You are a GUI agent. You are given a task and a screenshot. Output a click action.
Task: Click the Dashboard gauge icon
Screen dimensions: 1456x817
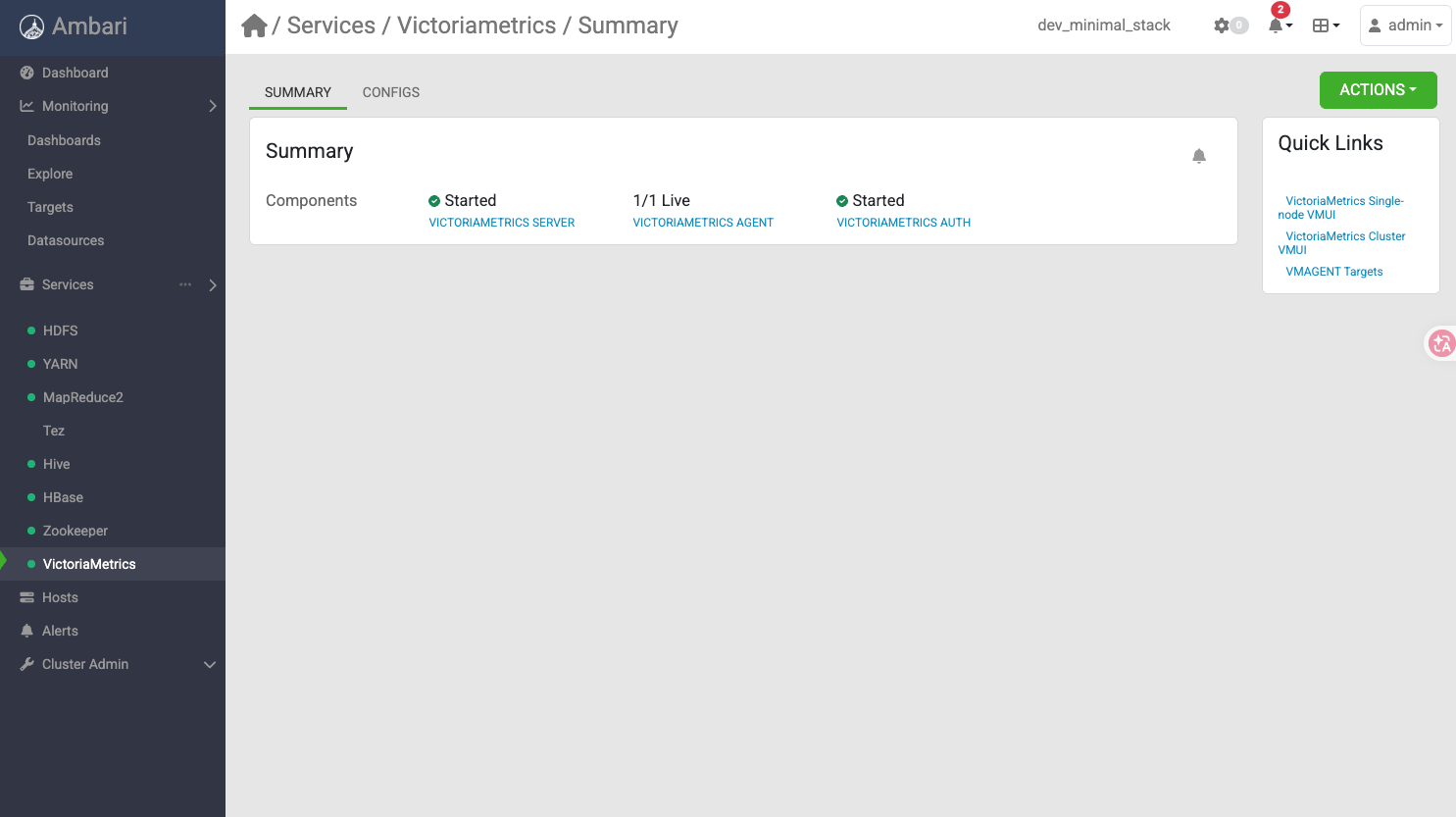(26, 73)
